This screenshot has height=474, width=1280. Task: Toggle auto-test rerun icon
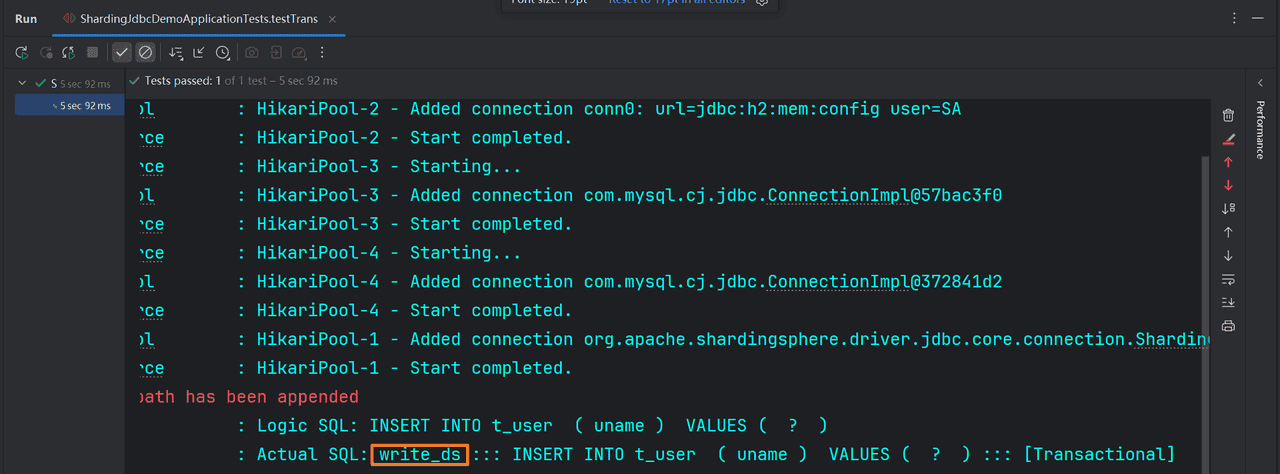[x=69, y=52]
